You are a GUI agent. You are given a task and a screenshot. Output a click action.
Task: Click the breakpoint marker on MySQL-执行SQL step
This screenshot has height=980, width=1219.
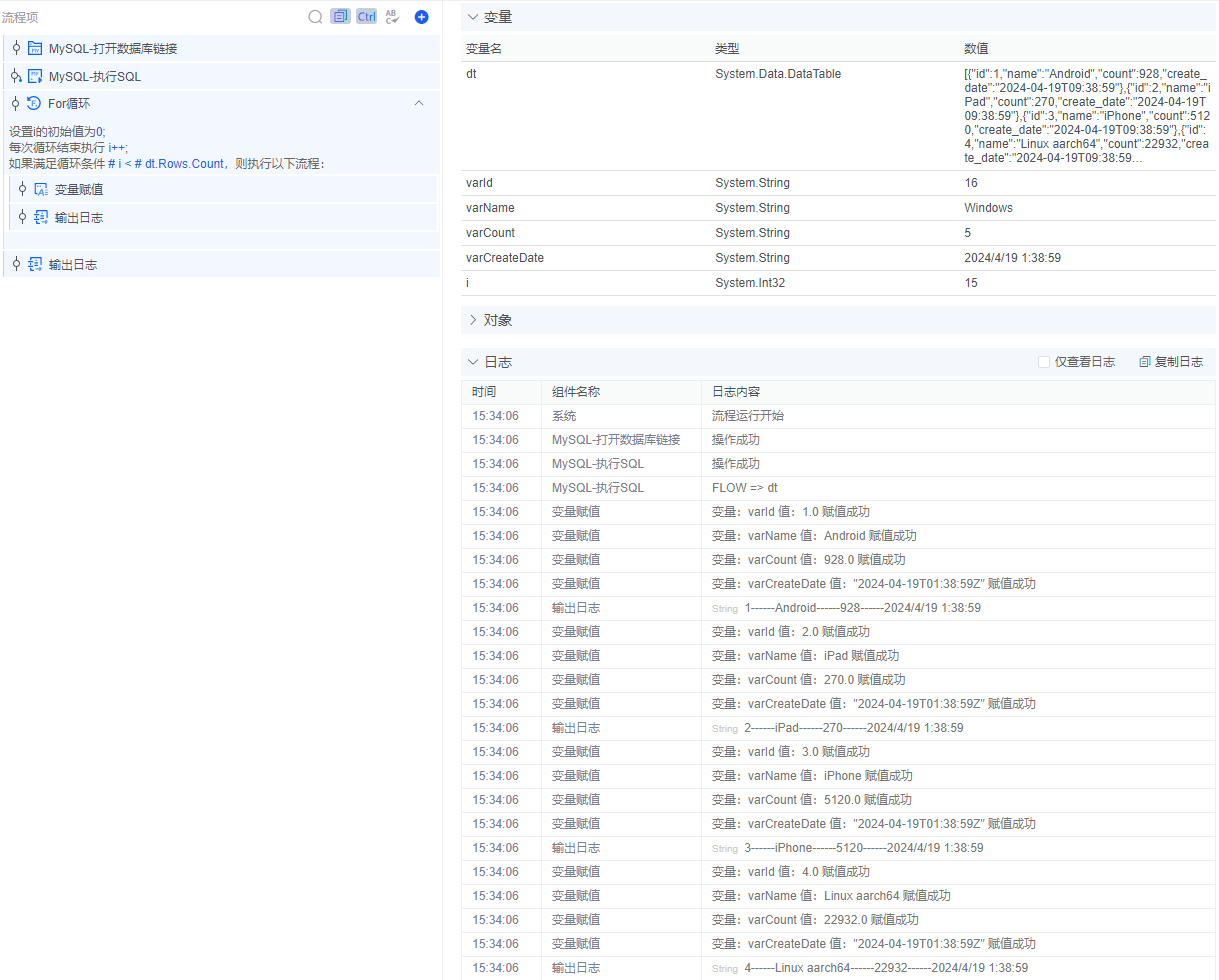(x=16, y=76)
